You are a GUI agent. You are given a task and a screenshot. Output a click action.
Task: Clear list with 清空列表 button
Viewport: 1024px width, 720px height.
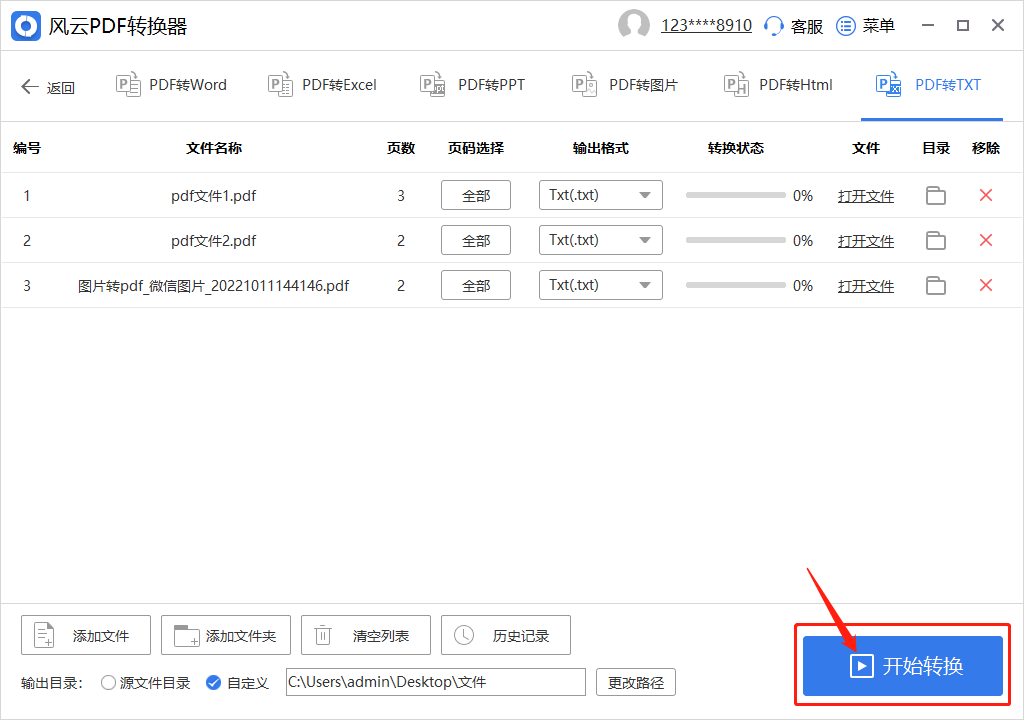click(x=366, y=635)
